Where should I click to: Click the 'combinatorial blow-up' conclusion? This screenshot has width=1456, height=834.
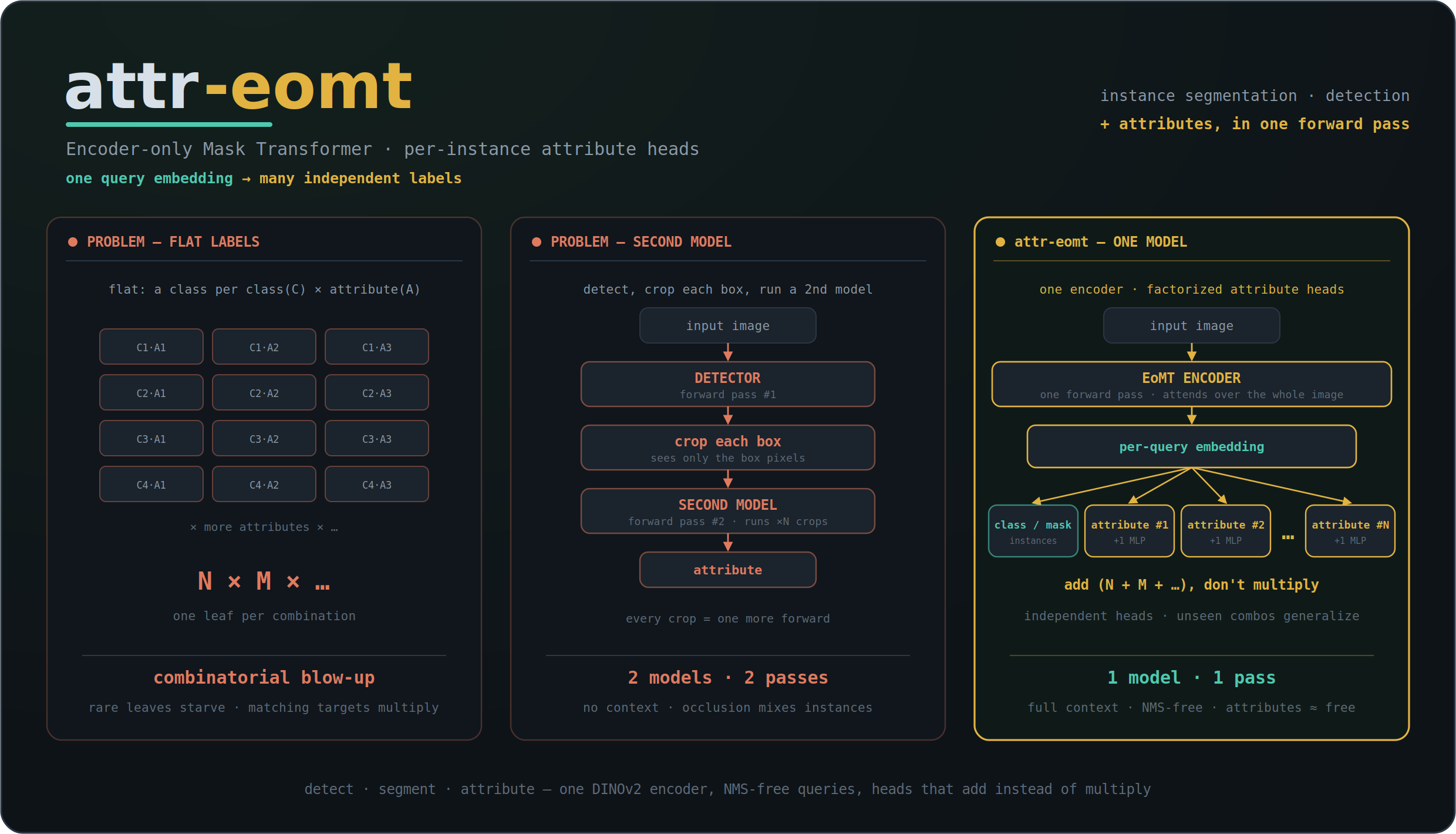(x=264, y=678)
